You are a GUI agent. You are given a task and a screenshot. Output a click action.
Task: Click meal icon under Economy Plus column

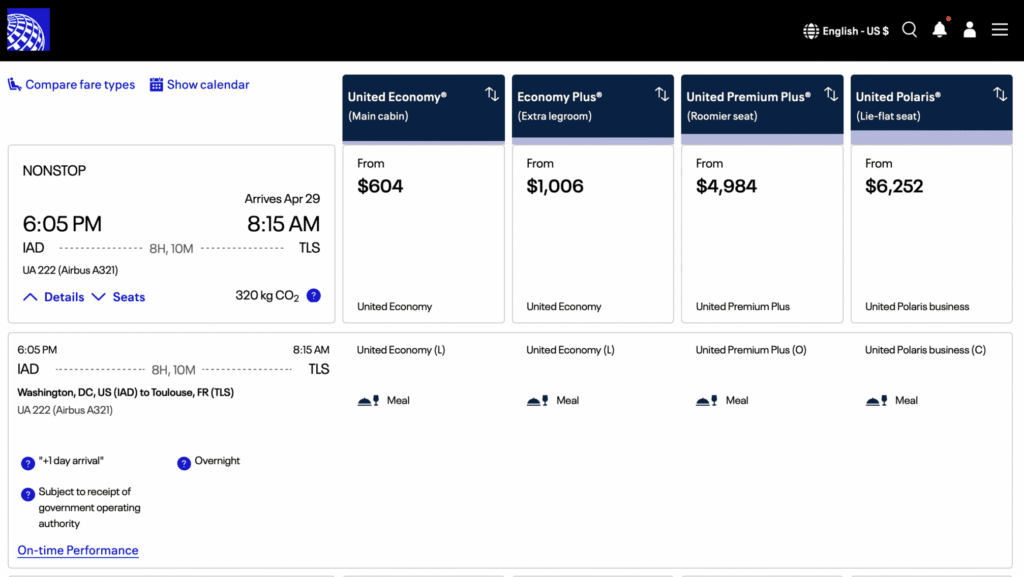[537, 401]
